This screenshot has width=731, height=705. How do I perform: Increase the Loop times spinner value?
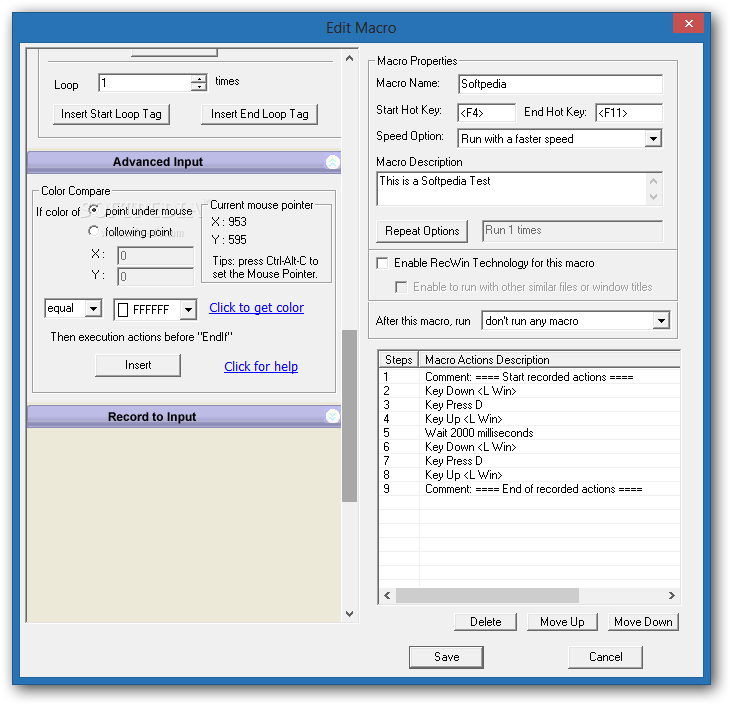199,78
